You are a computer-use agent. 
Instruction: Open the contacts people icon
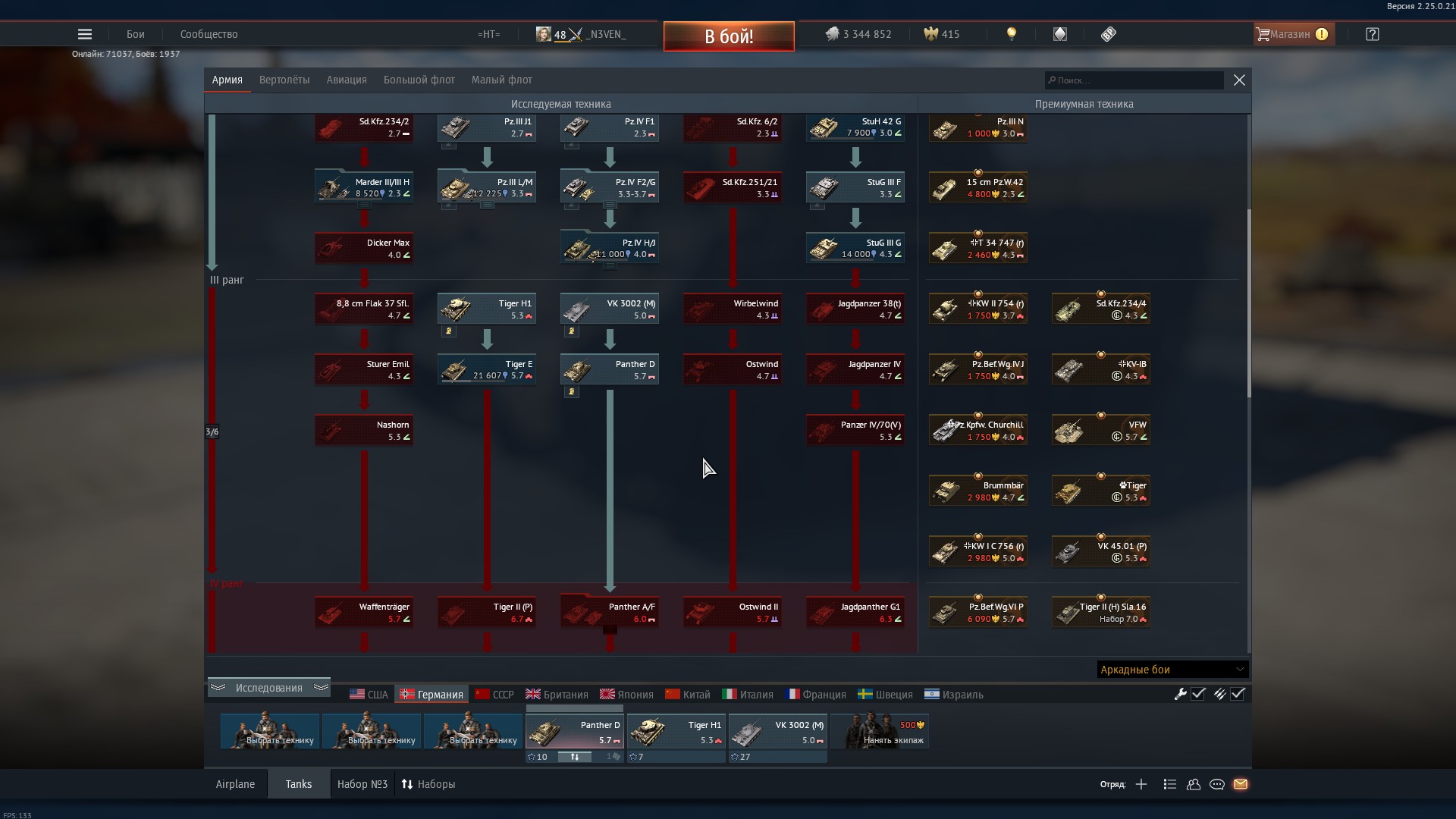[x=1194, y=784]
